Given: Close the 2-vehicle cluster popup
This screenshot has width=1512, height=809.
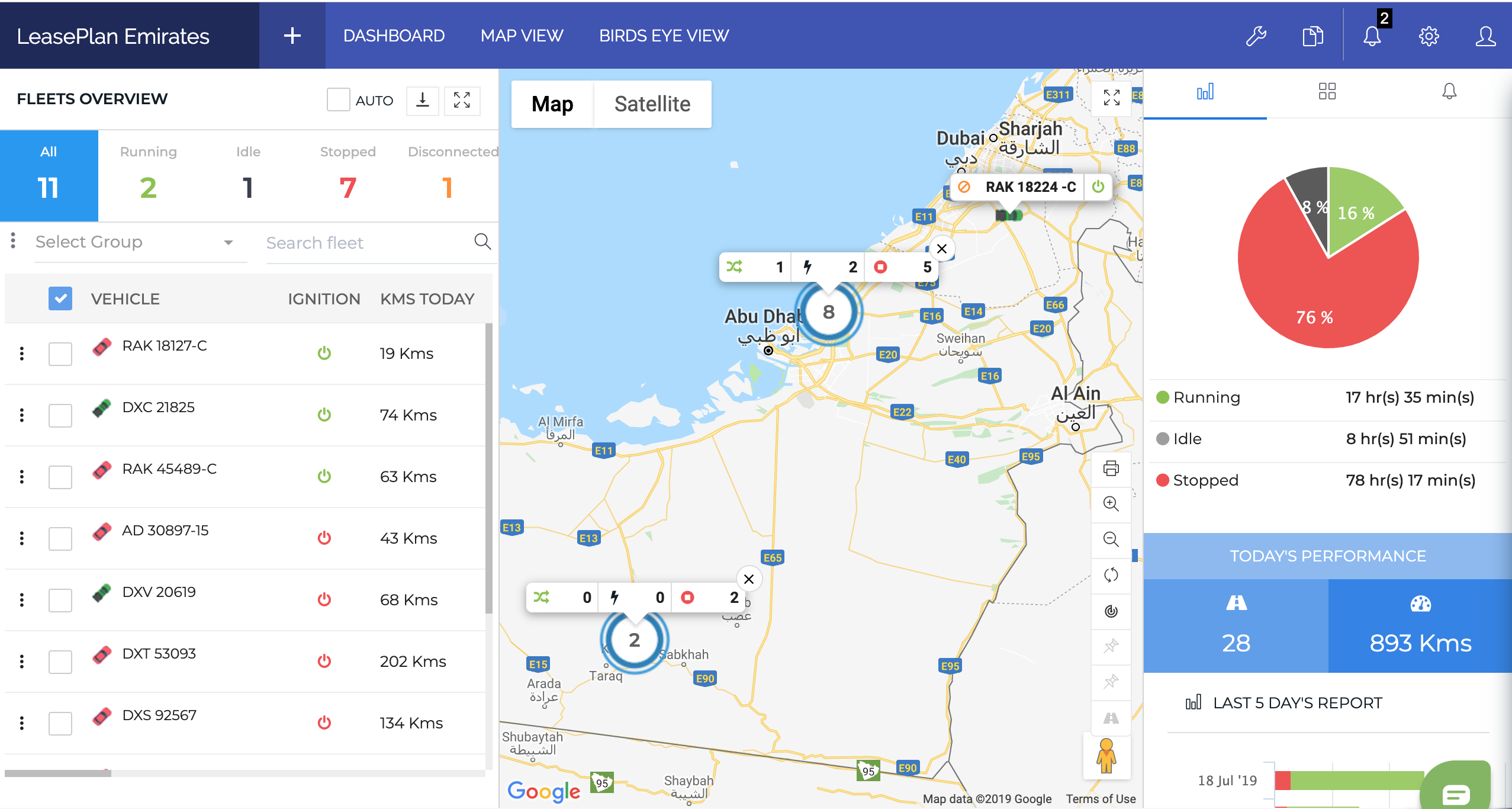Looking at the screenshot, I should click(749, 579).
